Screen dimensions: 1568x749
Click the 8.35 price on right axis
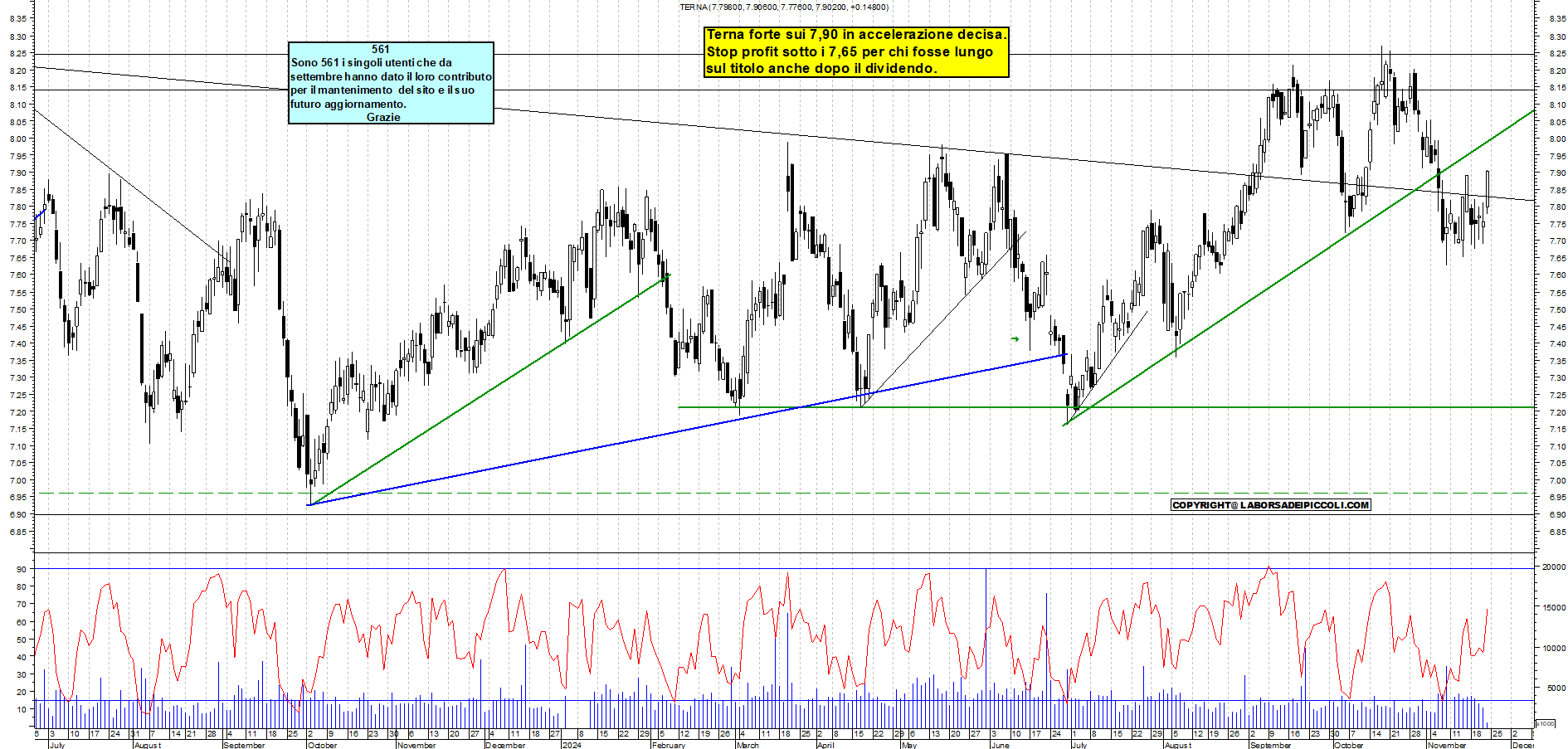point(1556,18)
